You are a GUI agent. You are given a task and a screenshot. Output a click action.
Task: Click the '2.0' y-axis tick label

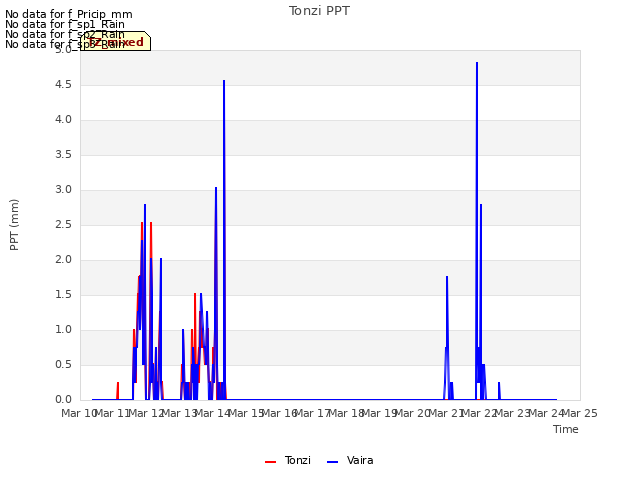point(63,260)
